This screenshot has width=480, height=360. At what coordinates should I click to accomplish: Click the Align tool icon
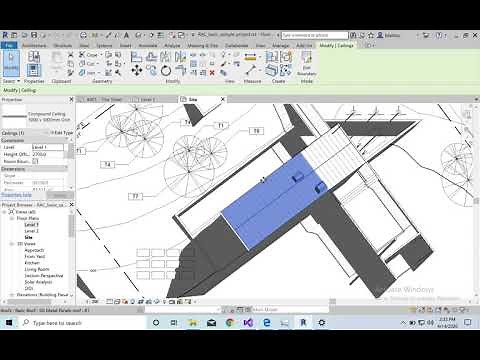coord(136,57)
